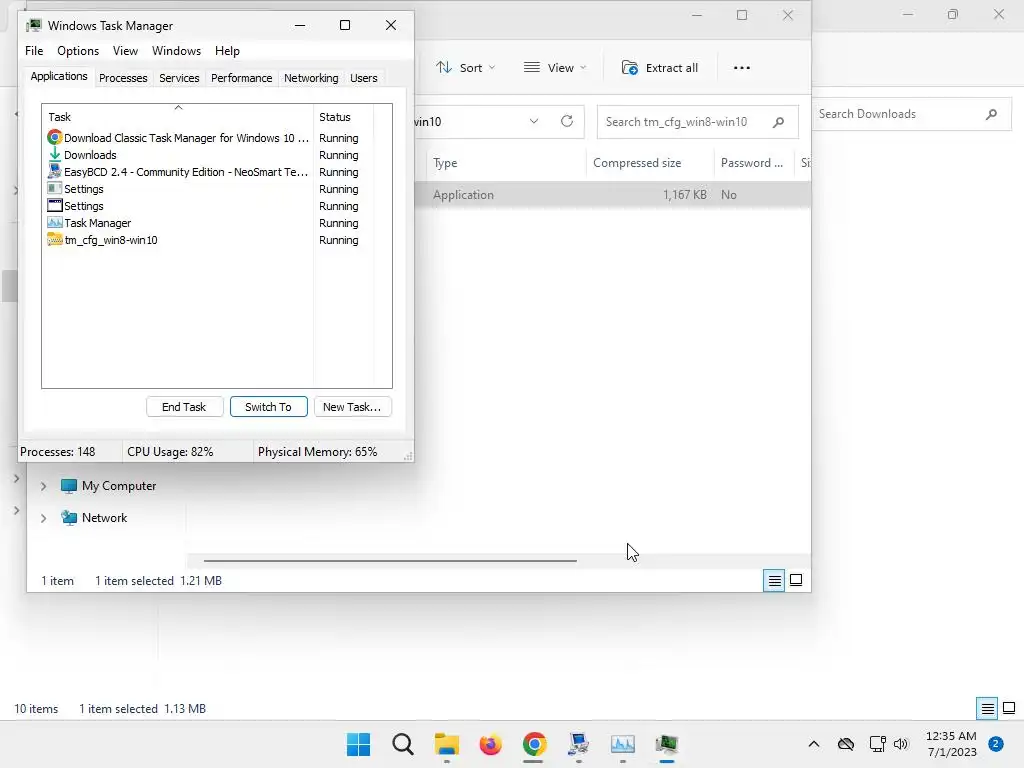
Task: Click the magnifier icon in the tm_cfg_win8-win10 search box
Action: click(778, 122)
